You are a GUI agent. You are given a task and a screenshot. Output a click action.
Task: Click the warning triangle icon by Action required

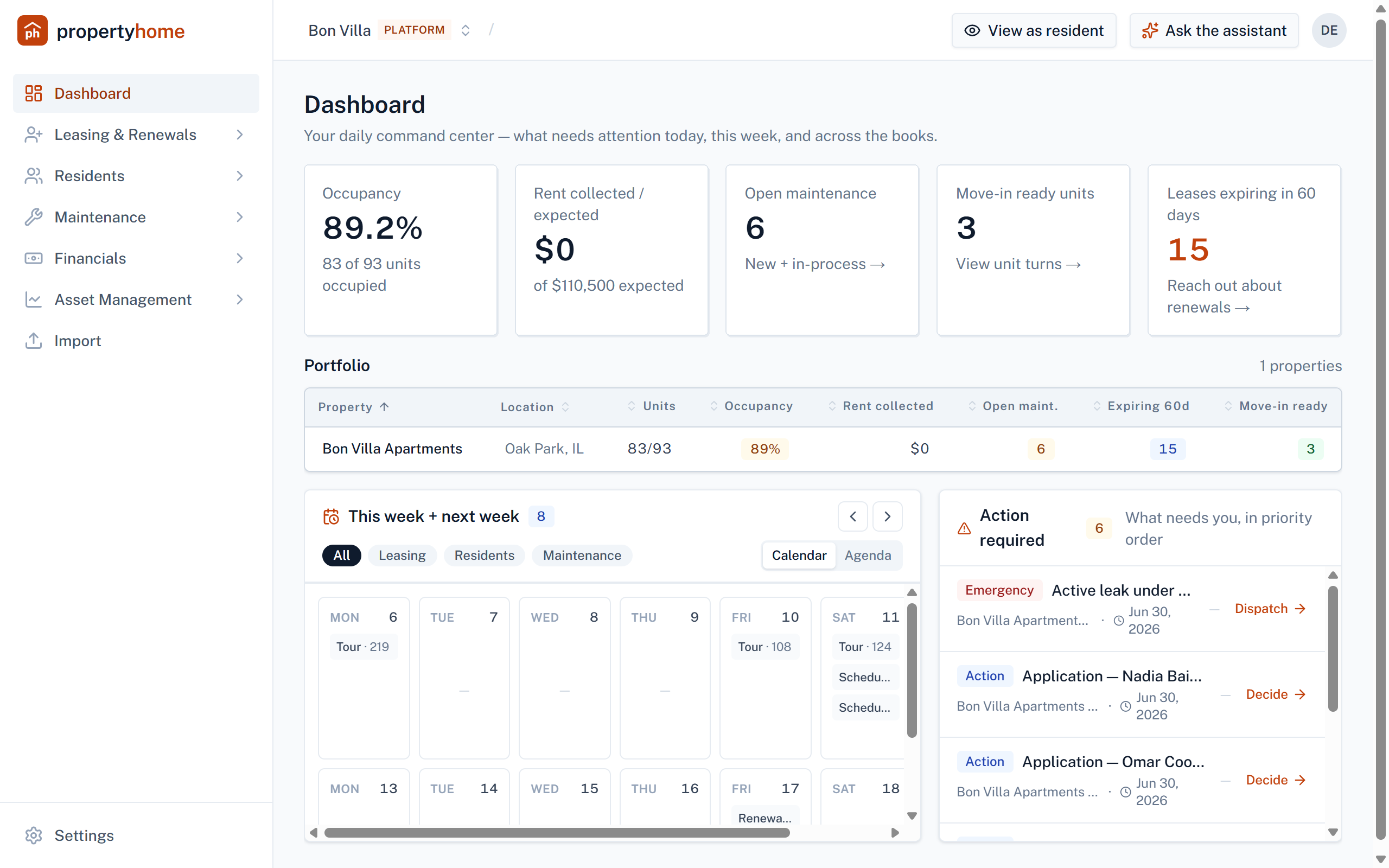pos(964,528)
